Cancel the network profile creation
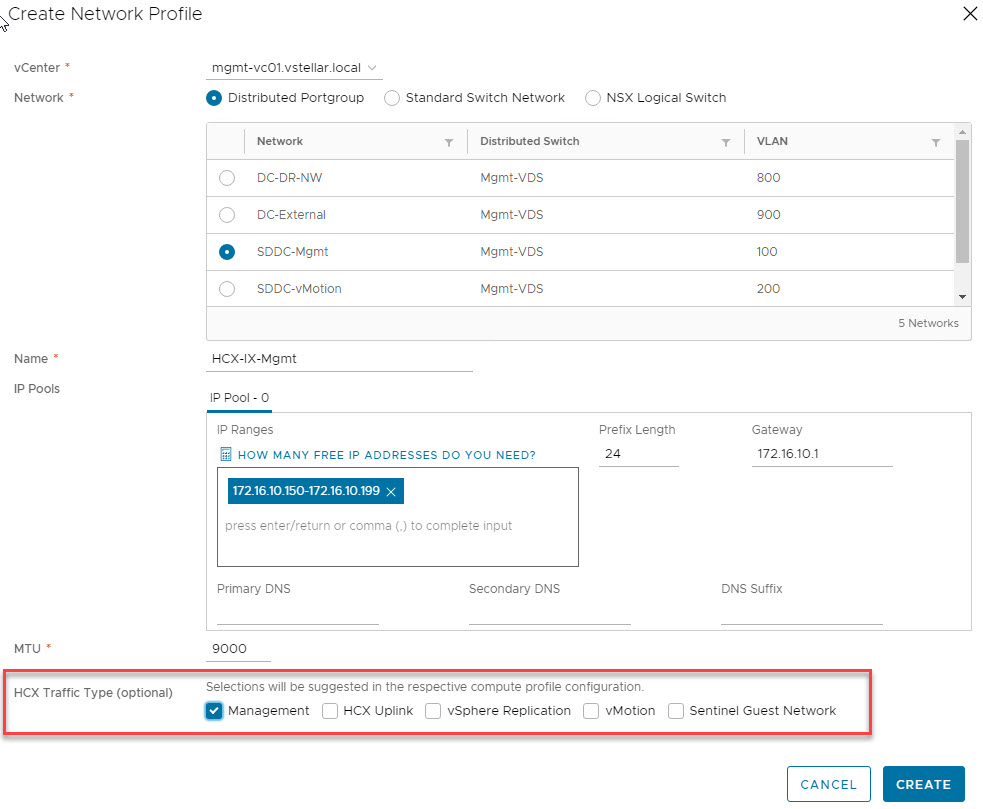 [x=828, y=784]
